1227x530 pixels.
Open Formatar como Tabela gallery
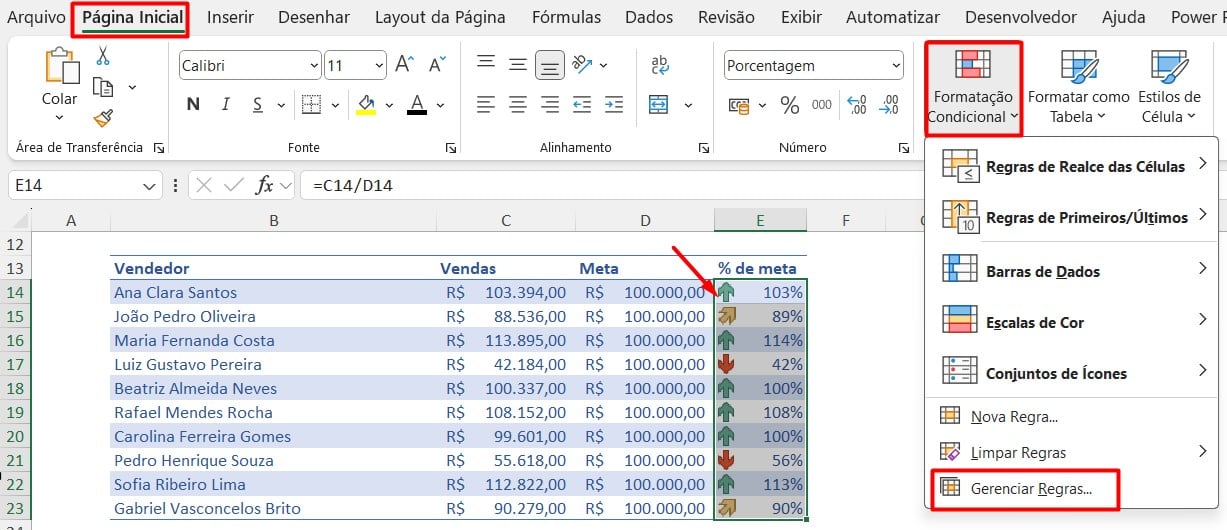1078,90
